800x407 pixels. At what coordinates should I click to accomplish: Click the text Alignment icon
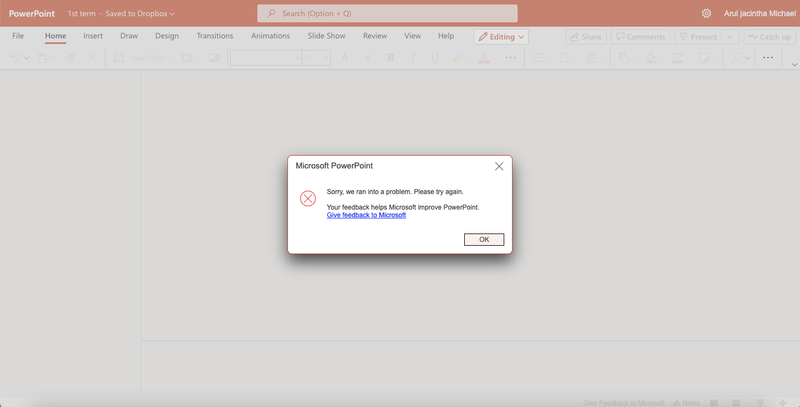tap(591, 58)
